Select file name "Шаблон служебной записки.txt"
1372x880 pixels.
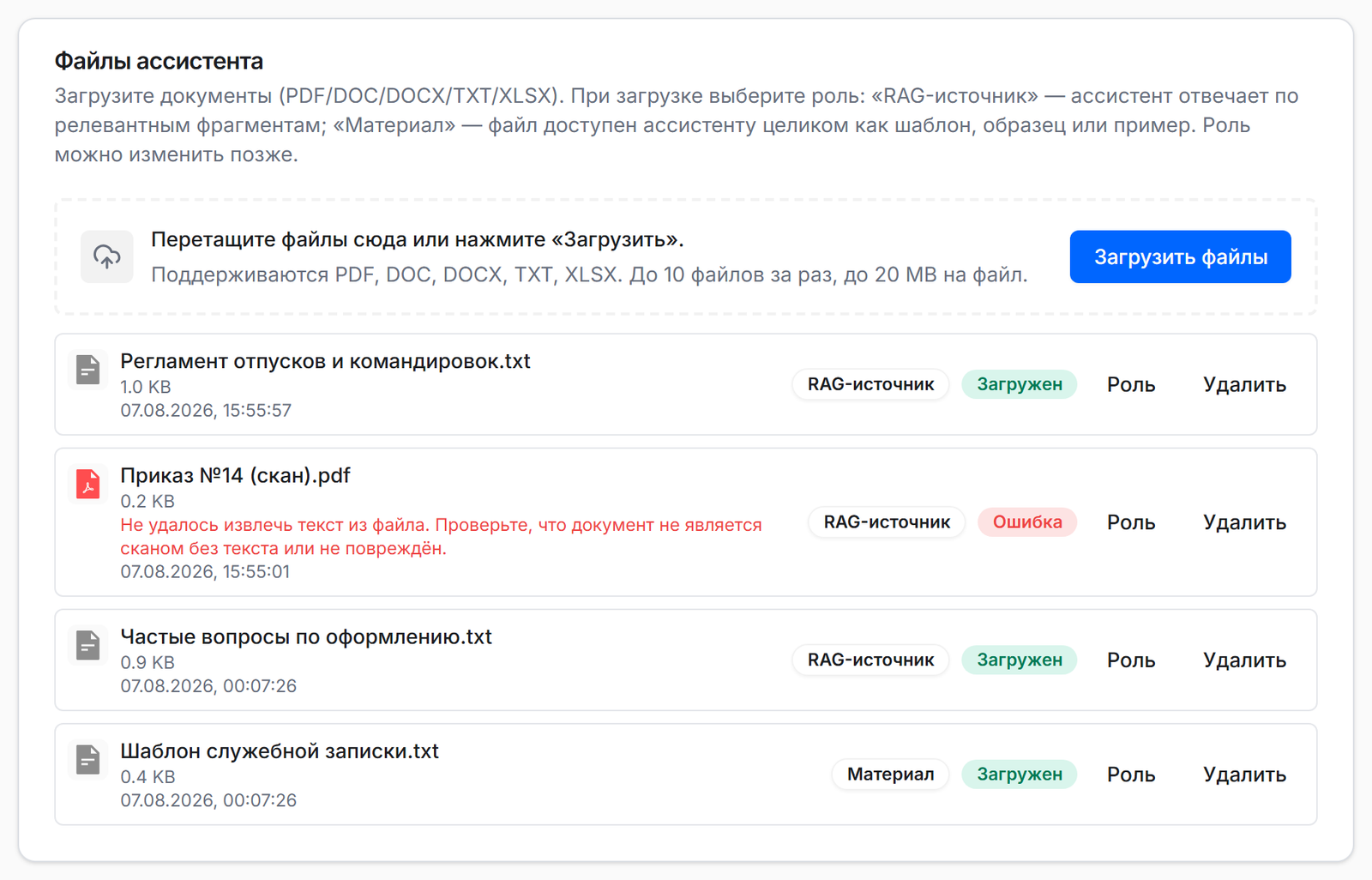pos(280,751)
